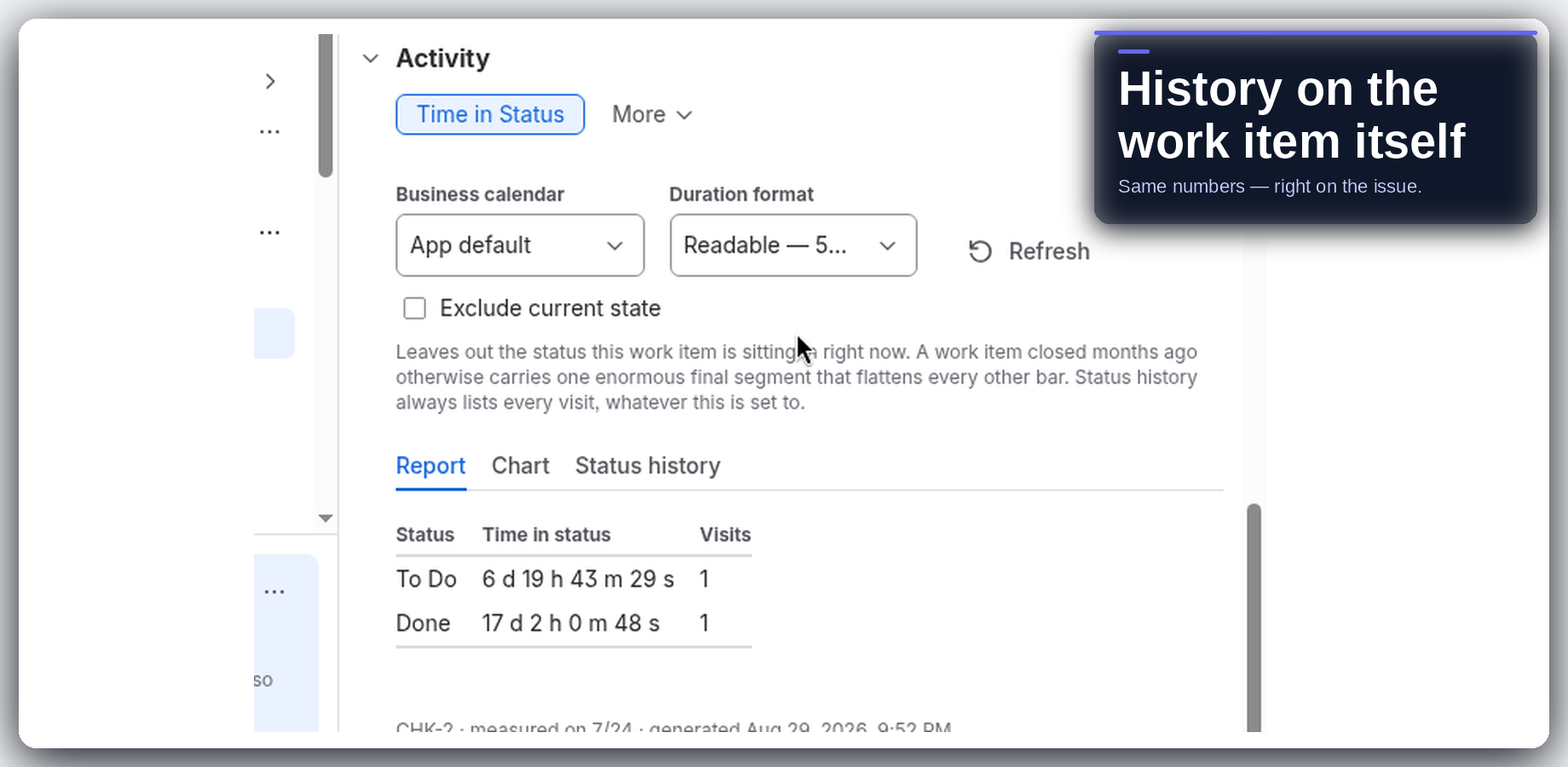Click the Refresh text label
This screenshot has width=1568, height=767.
1049,251
